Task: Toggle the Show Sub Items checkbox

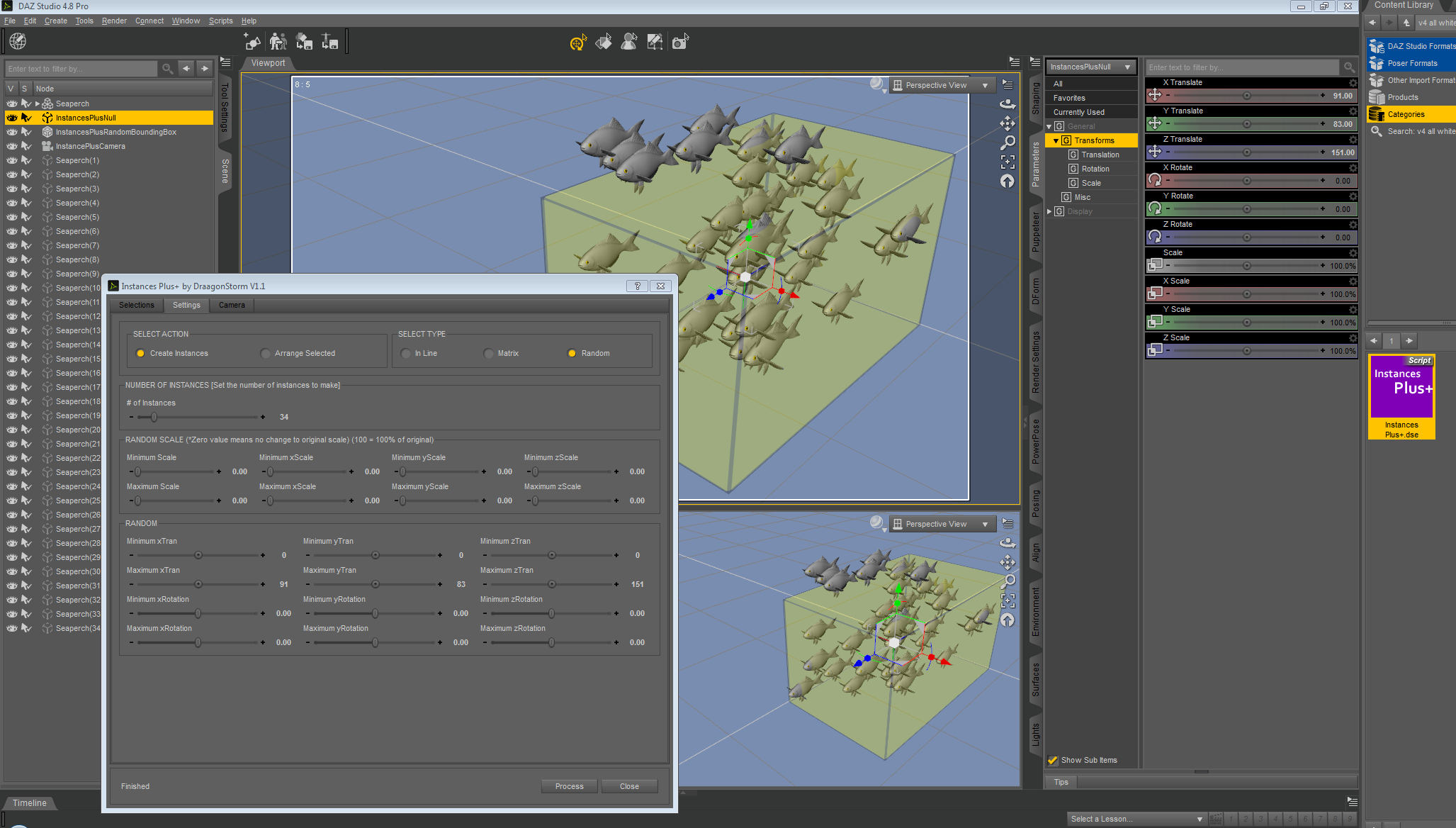Action: pos(1052,760)
